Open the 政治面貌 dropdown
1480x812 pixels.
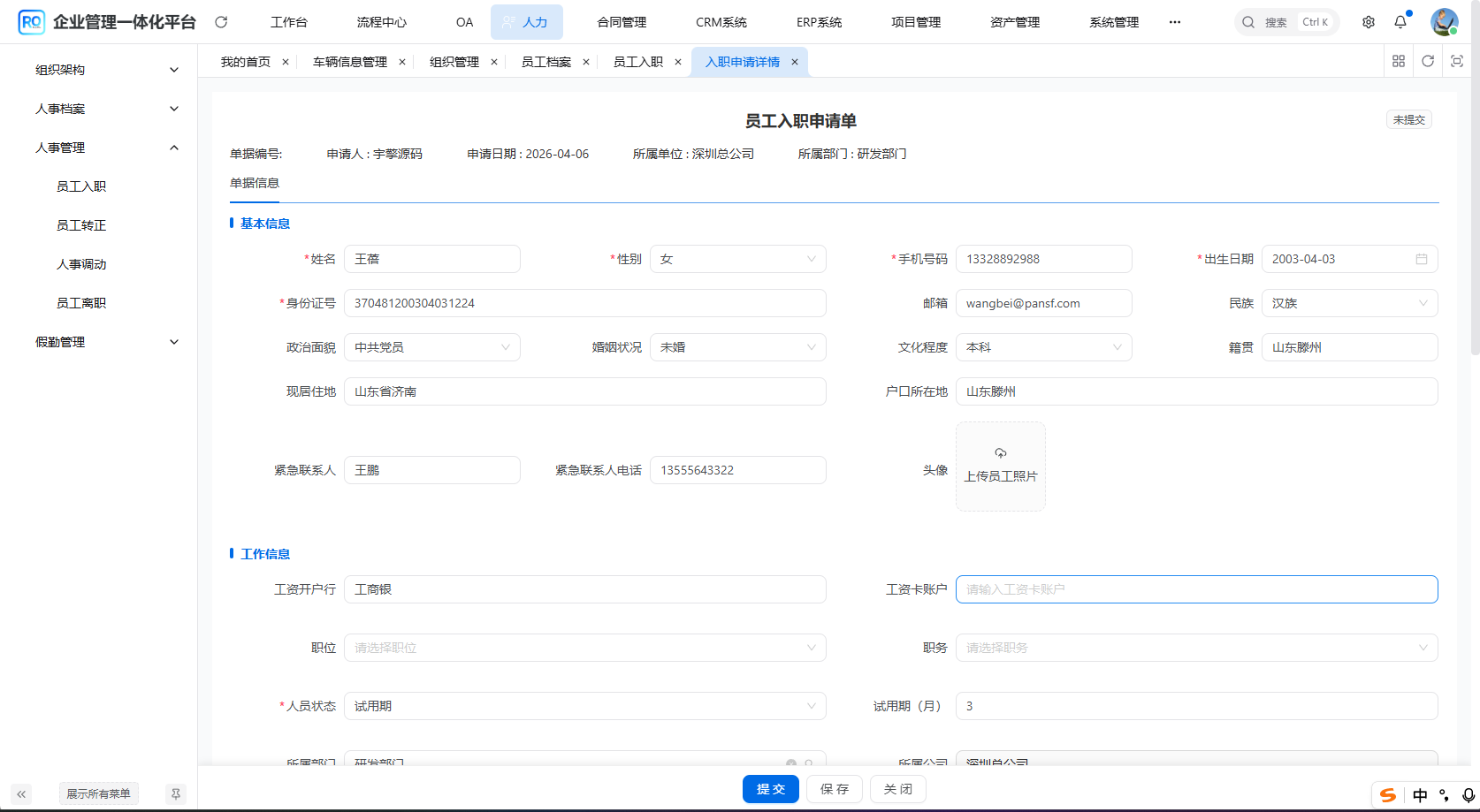(431, 347)
